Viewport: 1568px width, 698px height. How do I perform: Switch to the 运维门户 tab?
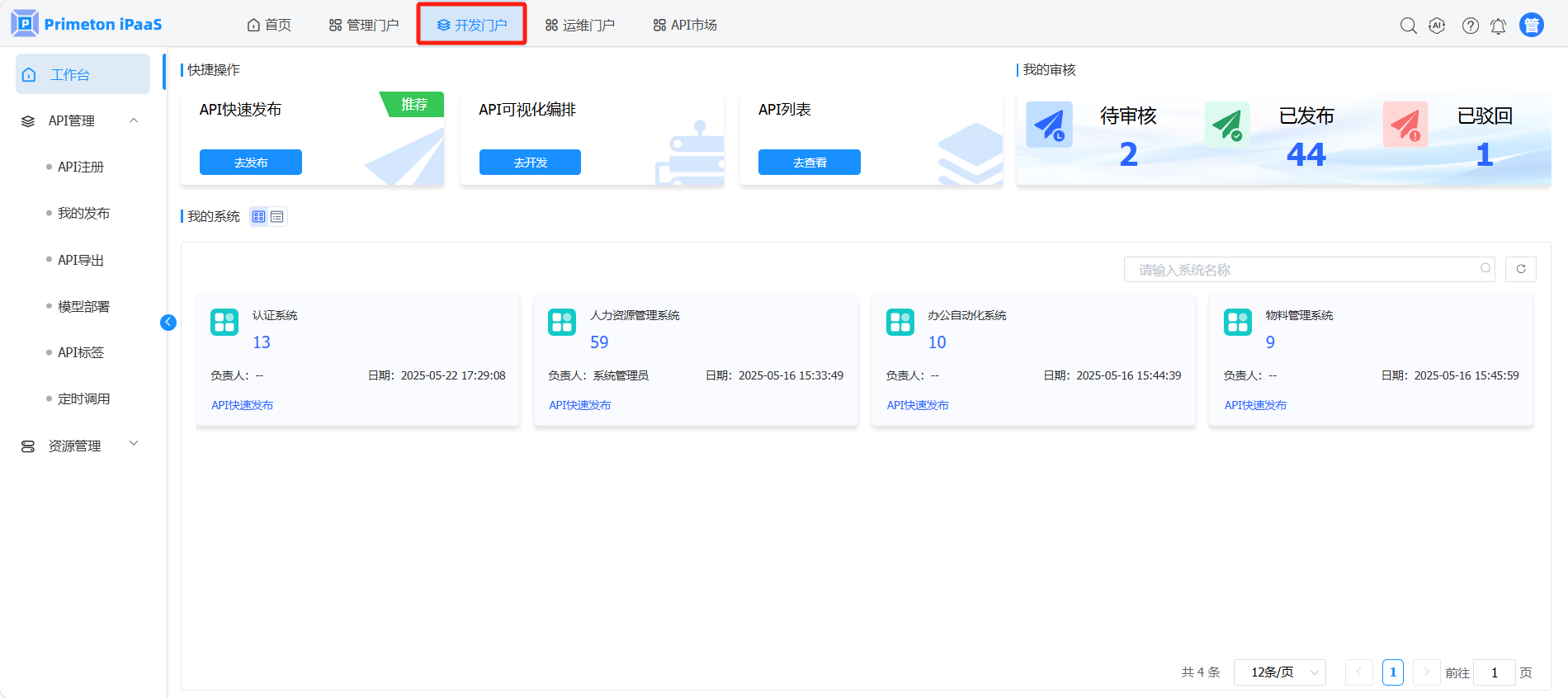(x=579, y=26)
